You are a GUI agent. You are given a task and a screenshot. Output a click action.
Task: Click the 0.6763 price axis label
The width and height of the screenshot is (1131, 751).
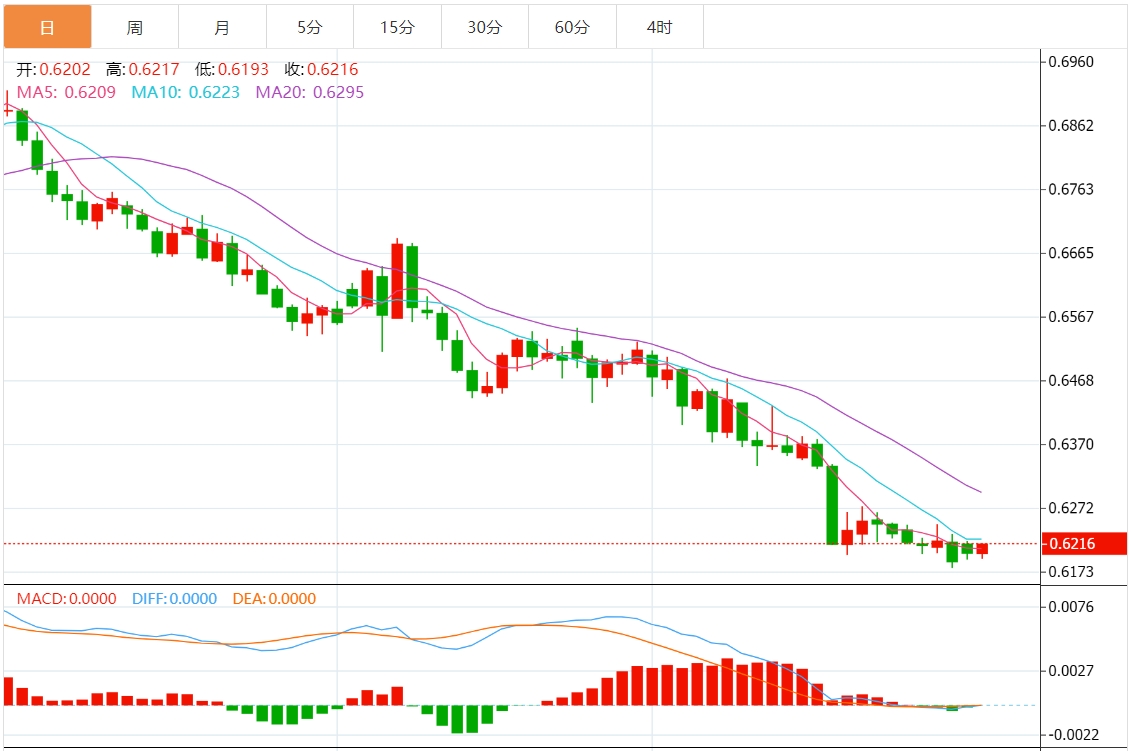pos(1071,190)
